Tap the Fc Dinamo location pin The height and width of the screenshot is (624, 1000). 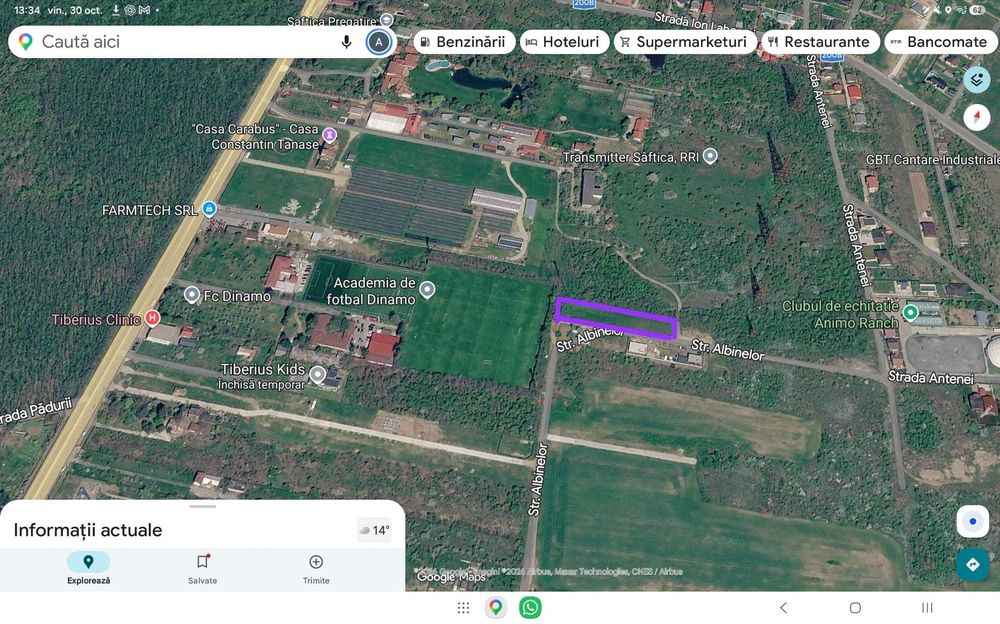click(x=191, y=295)
